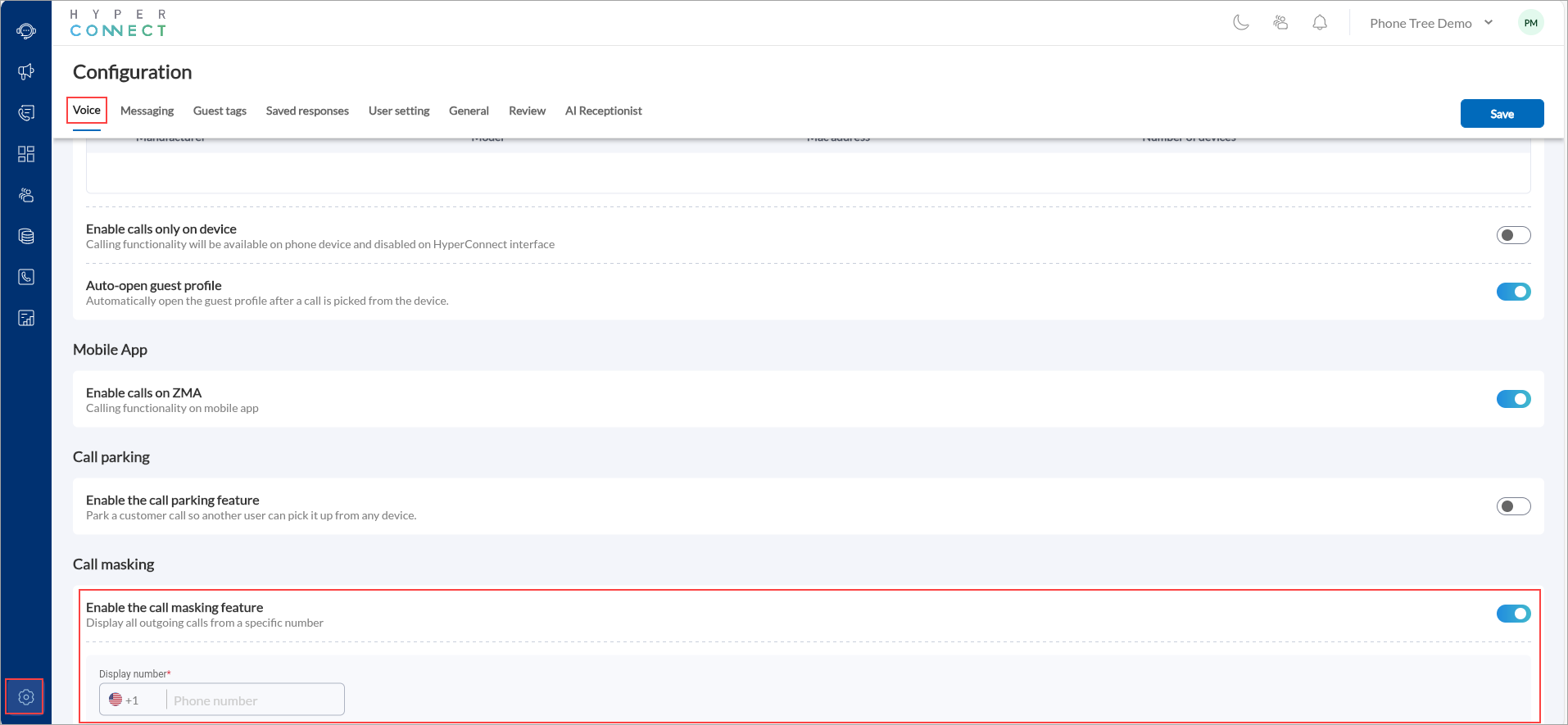Image resolution: width=1568 pixels, height=725 pixels.
Task: Open the megaphone campaigns sidebar icon
Action: (26, 72)
